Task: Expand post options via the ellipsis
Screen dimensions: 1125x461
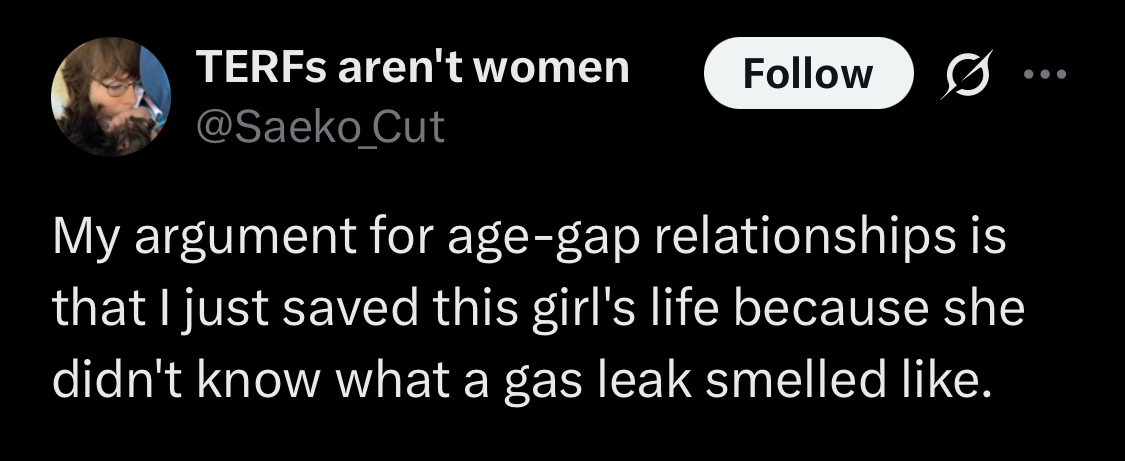Action: click(x=1045, y=74)
